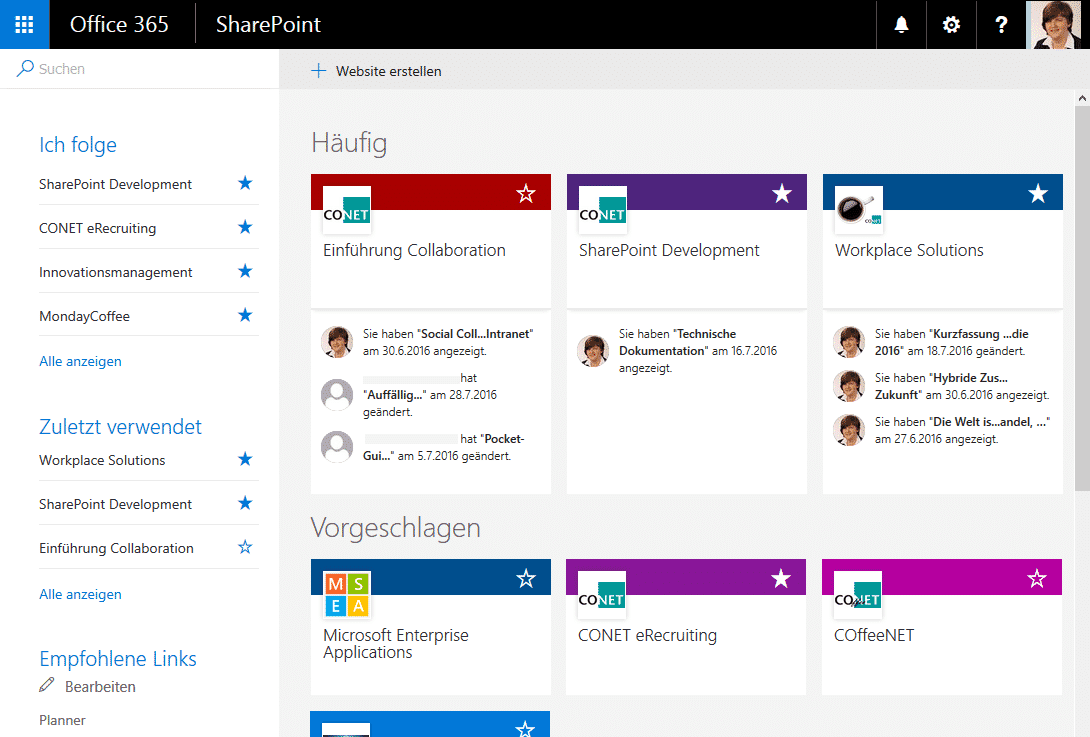Open the COffeeNET card title

coord(874,635)
